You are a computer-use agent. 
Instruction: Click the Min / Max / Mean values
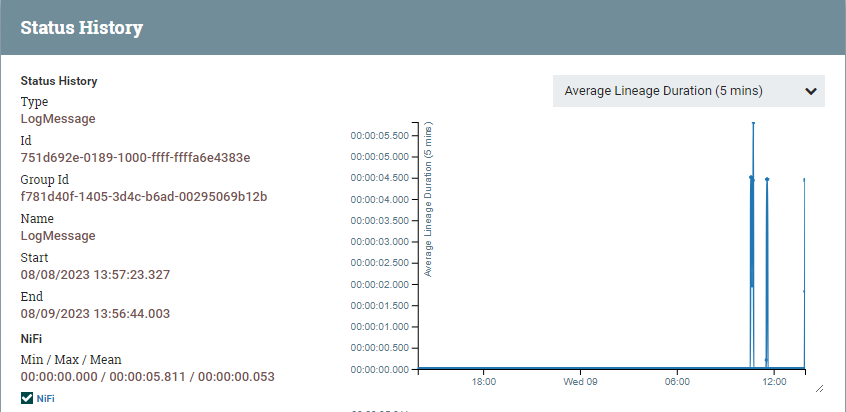[x=147, y=377]
